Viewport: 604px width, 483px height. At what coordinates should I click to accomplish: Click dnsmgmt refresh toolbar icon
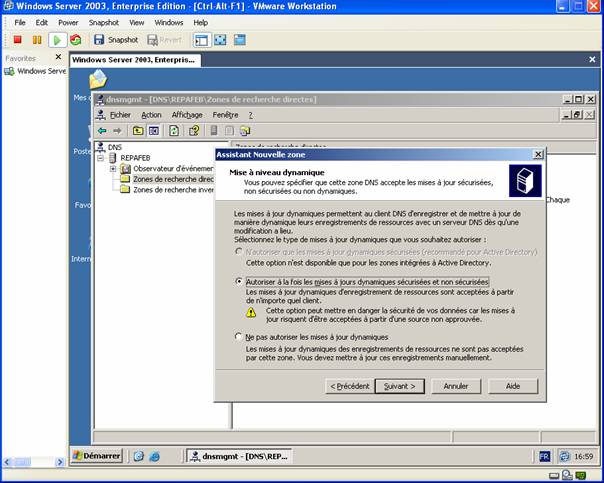click(x=174, y=131)
